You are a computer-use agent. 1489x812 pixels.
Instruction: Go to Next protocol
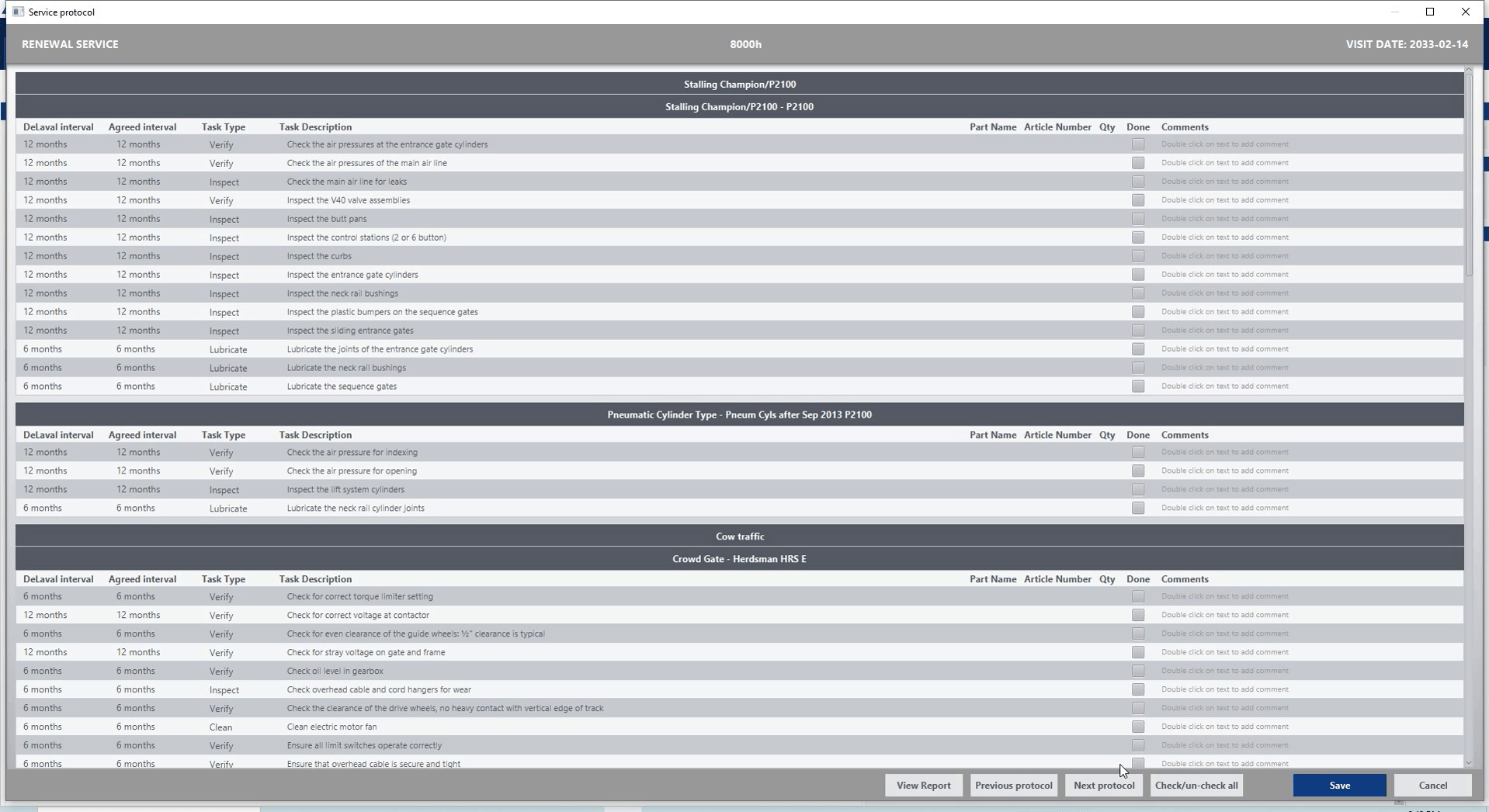coord(1104,786)
